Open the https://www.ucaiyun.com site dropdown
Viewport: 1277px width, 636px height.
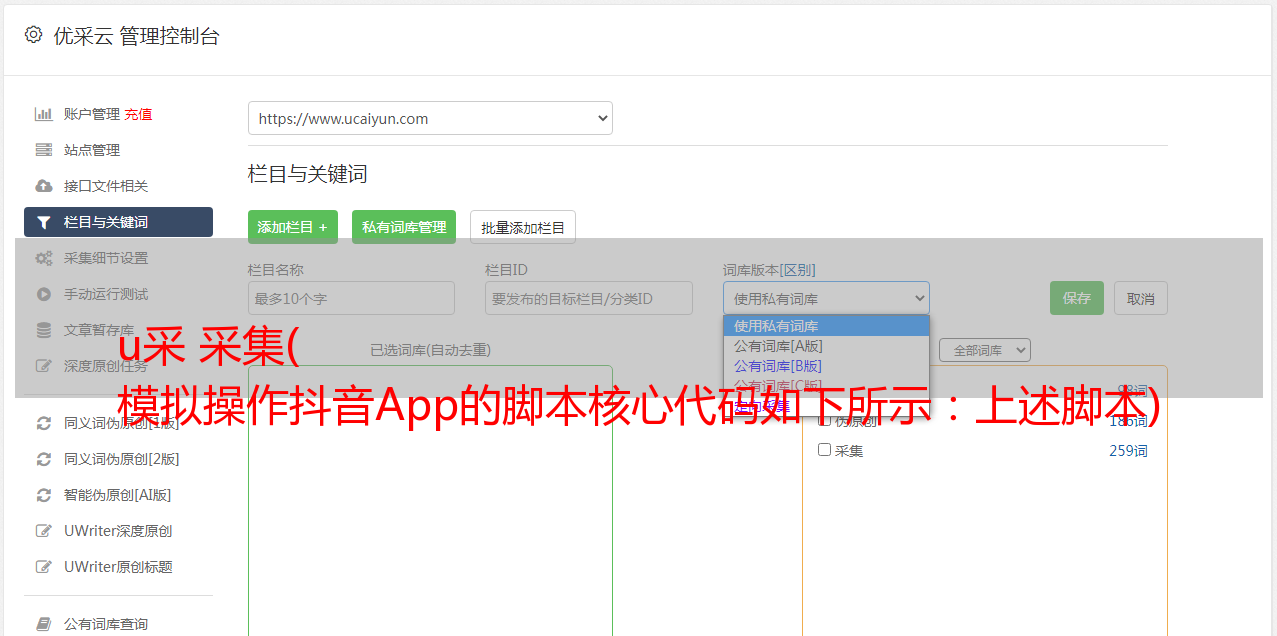[430, 118]
